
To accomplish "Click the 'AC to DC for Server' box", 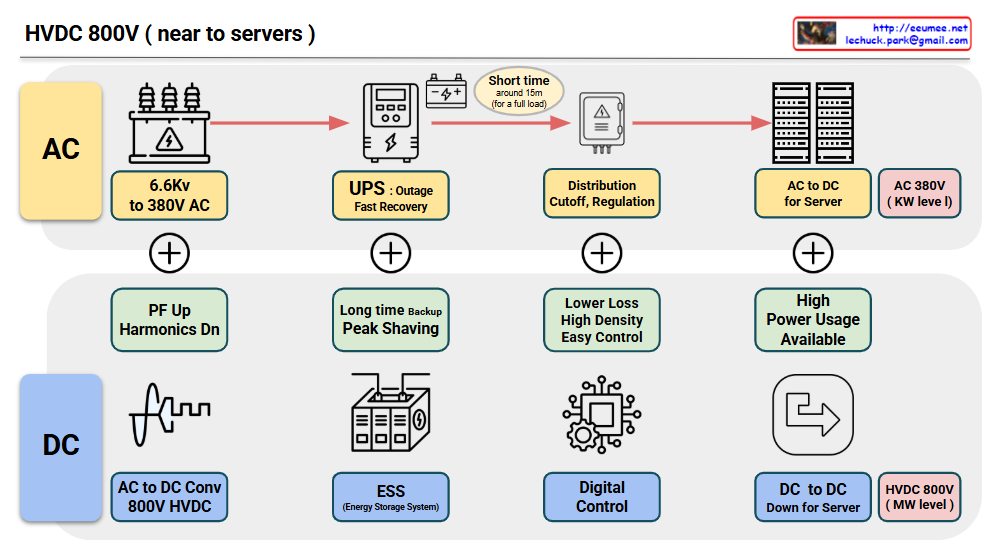I will click(x=813, y=193).
